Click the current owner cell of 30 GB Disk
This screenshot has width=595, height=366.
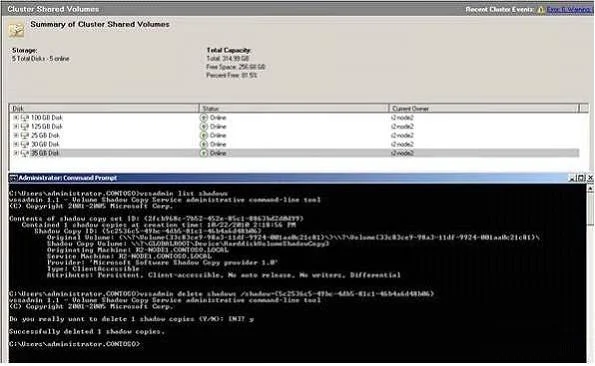point(402,145)
